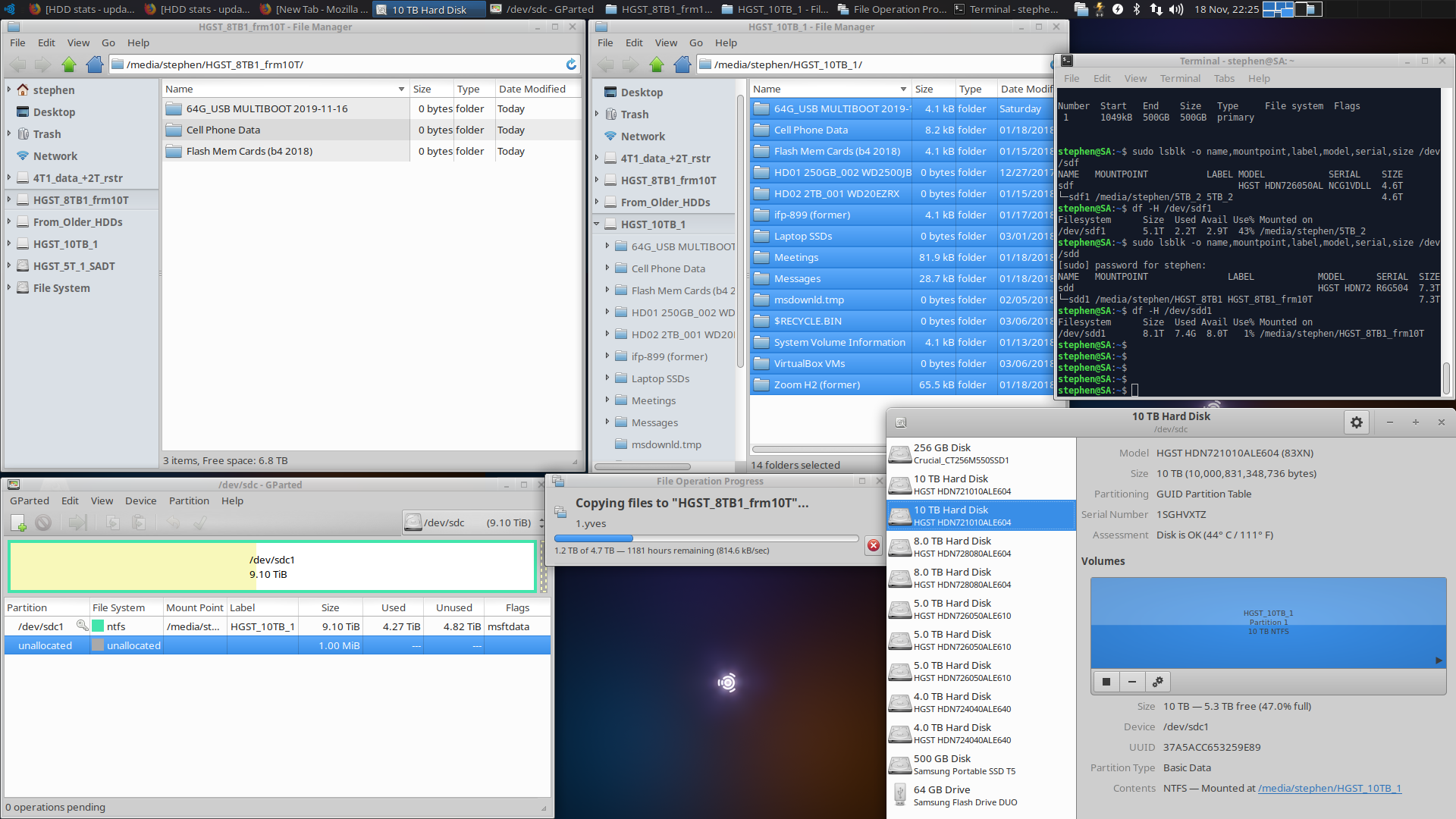The width and height of the screenshot is (1456, 819).
Task: Click the file copy progress bar
Action: pos(706,538)
